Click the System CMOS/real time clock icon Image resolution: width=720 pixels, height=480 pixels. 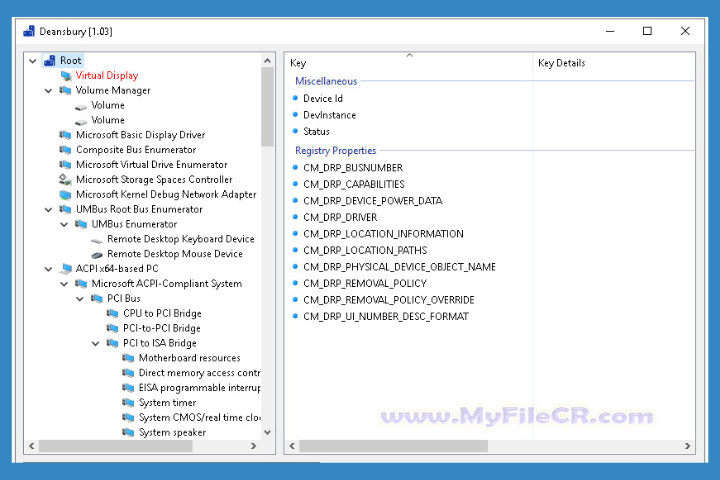(x=128, y=418)
